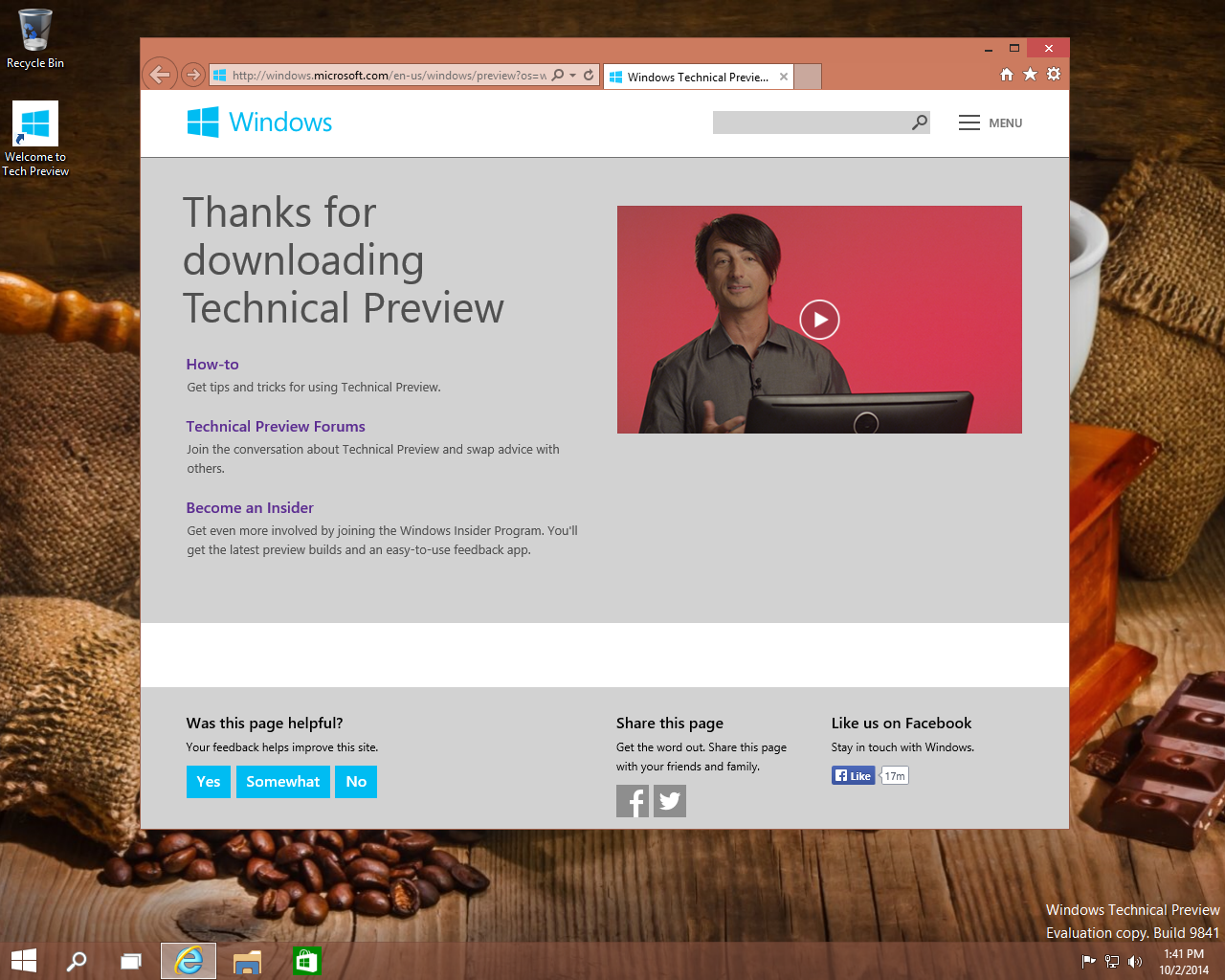Image resolution: width=1225 pixels, height=980 pixels.
Task: Click the 'Share this page' heading
Action: pos(670,724)
